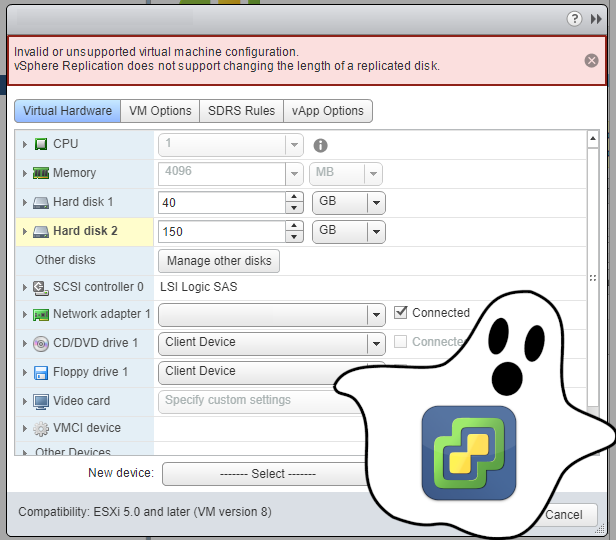Decrease Hard disk 2 size with down arrow

coord(294,237)
